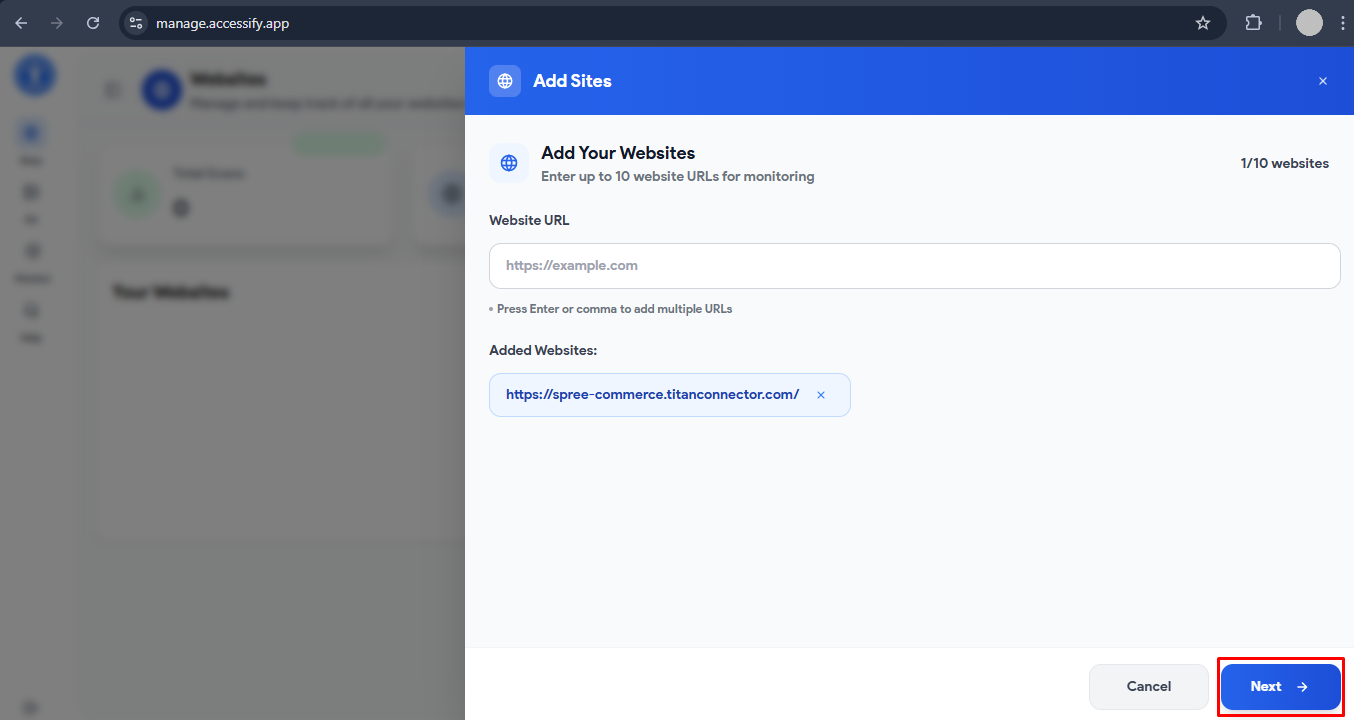Click the Website URL input field

(x=914, y=266)
